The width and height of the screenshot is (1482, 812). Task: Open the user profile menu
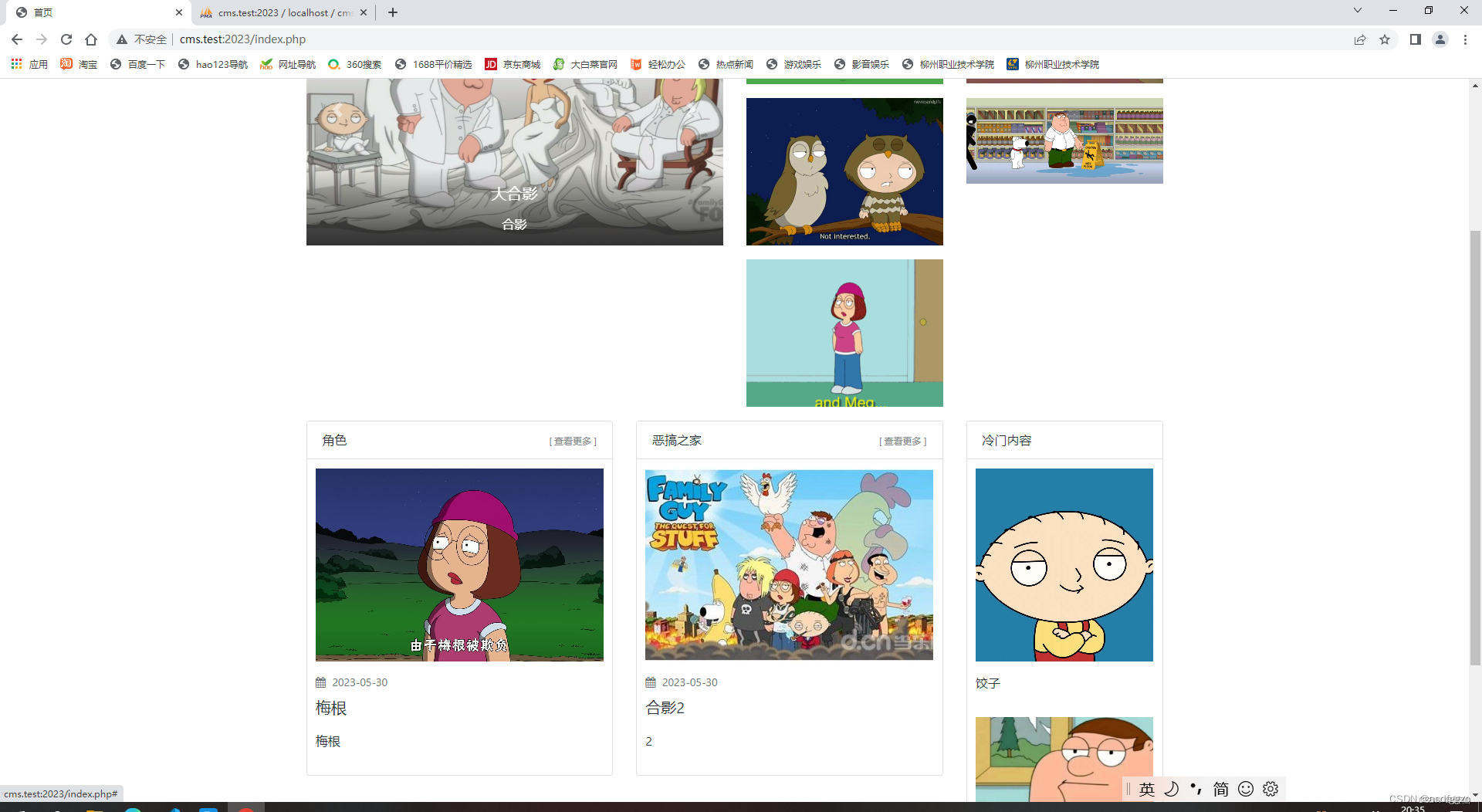click(1440, 39)
